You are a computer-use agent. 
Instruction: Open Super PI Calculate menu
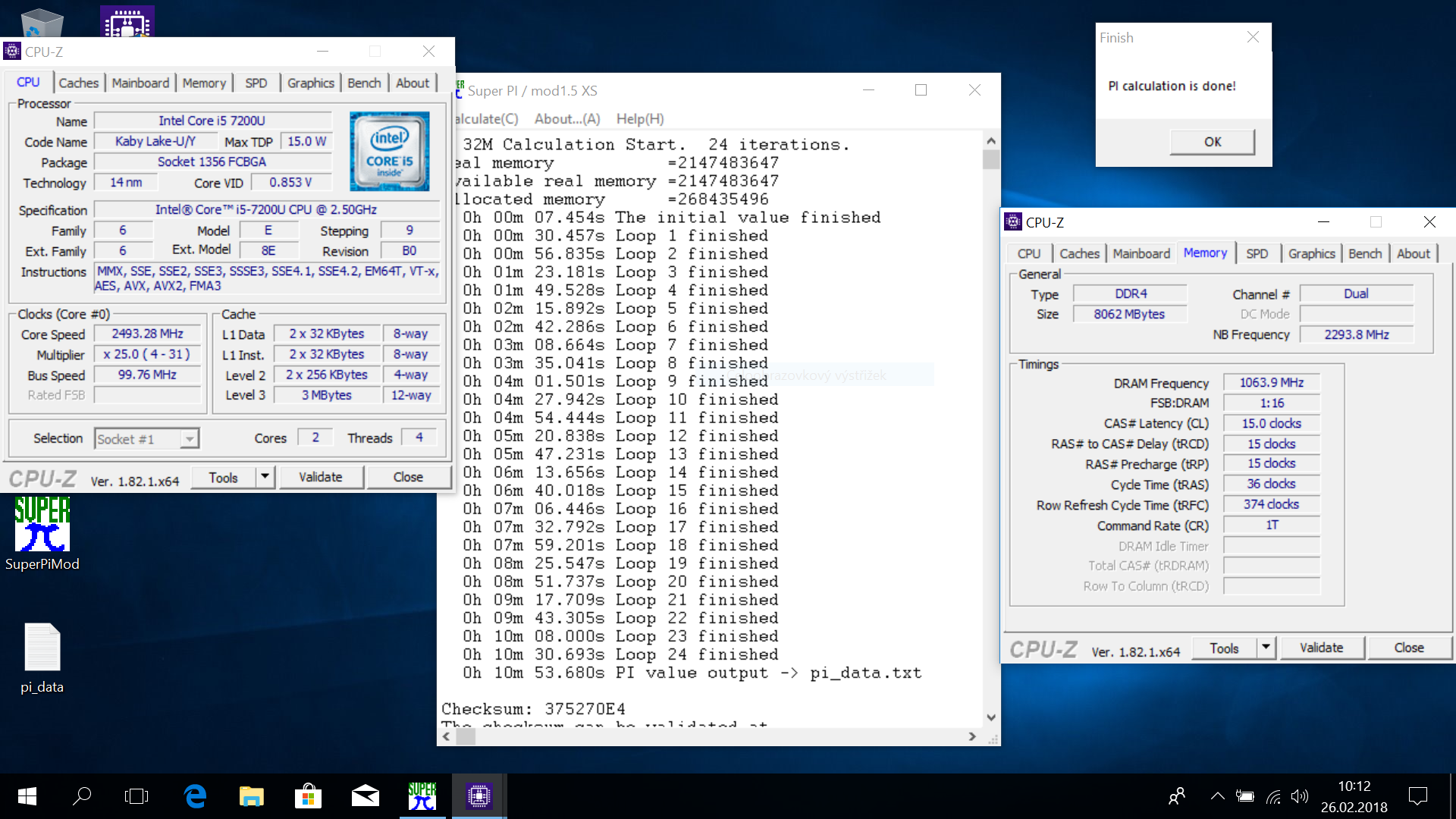point(487,119)
